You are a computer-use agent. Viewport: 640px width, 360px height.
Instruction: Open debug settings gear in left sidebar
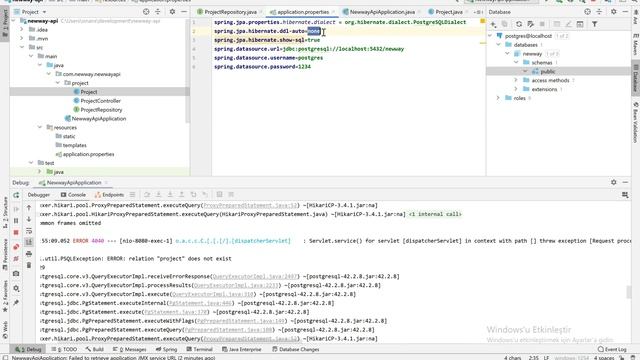point(16,289)
